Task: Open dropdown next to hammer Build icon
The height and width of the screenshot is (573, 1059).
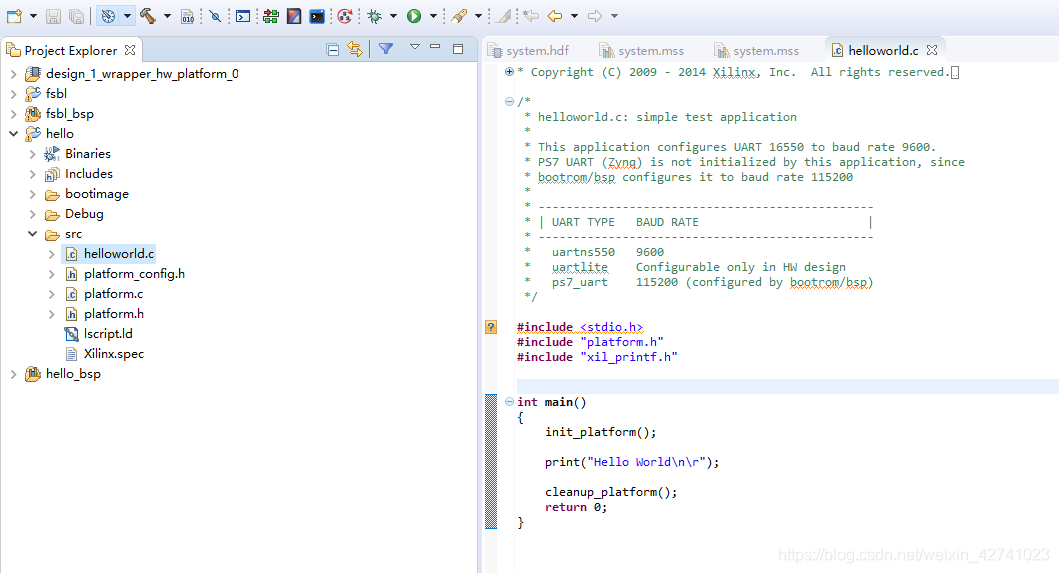Action: click(167, 16)
